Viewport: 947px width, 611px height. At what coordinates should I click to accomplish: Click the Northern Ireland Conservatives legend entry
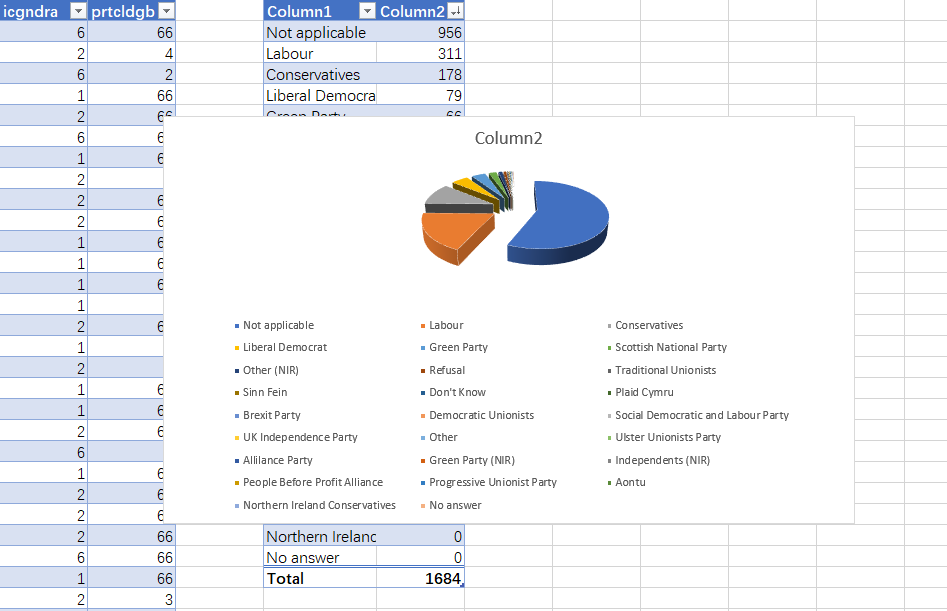pos(319,505)
